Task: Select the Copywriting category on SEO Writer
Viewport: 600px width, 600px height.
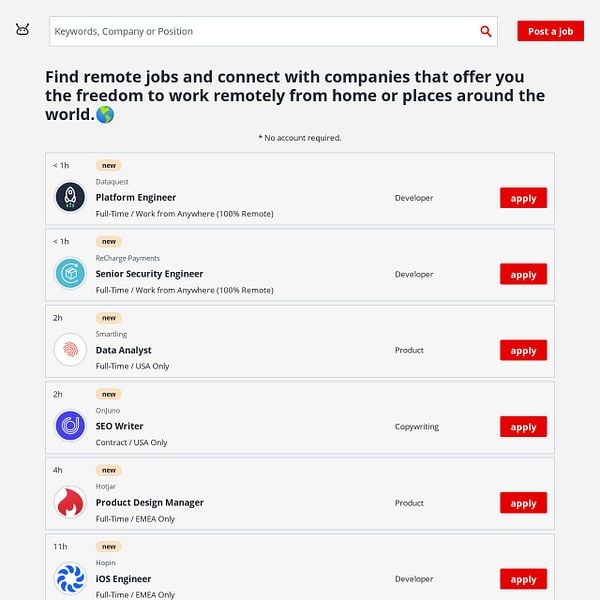Action: 417,426
